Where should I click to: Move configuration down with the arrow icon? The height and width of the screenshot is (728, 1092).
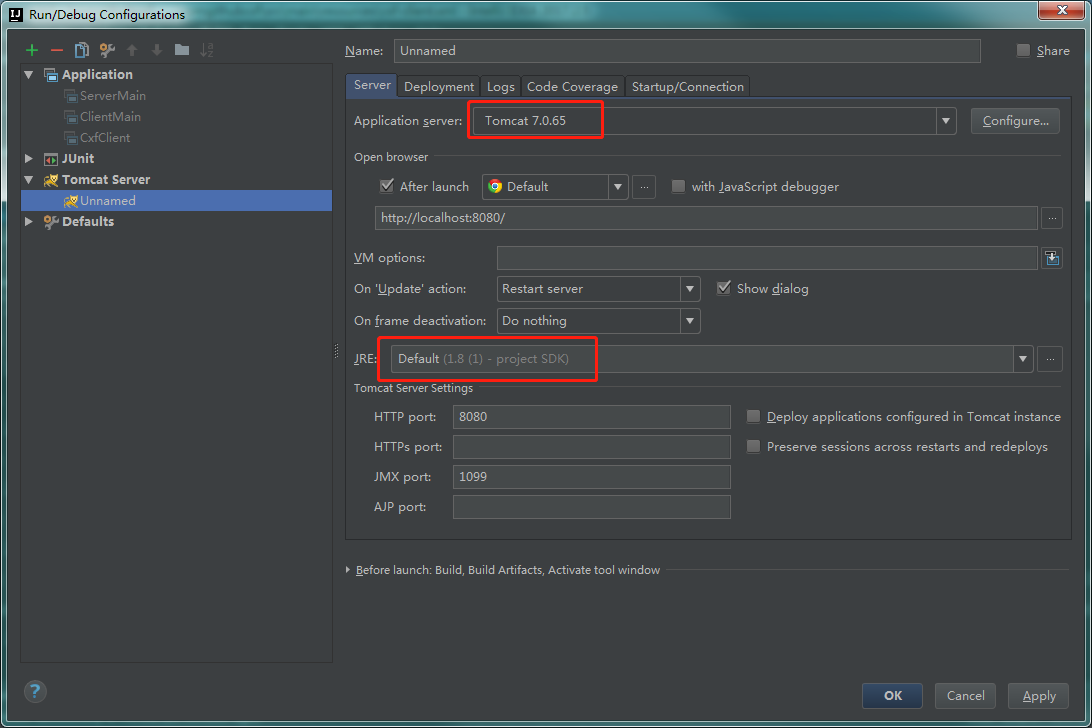click(x=157, y=50)
